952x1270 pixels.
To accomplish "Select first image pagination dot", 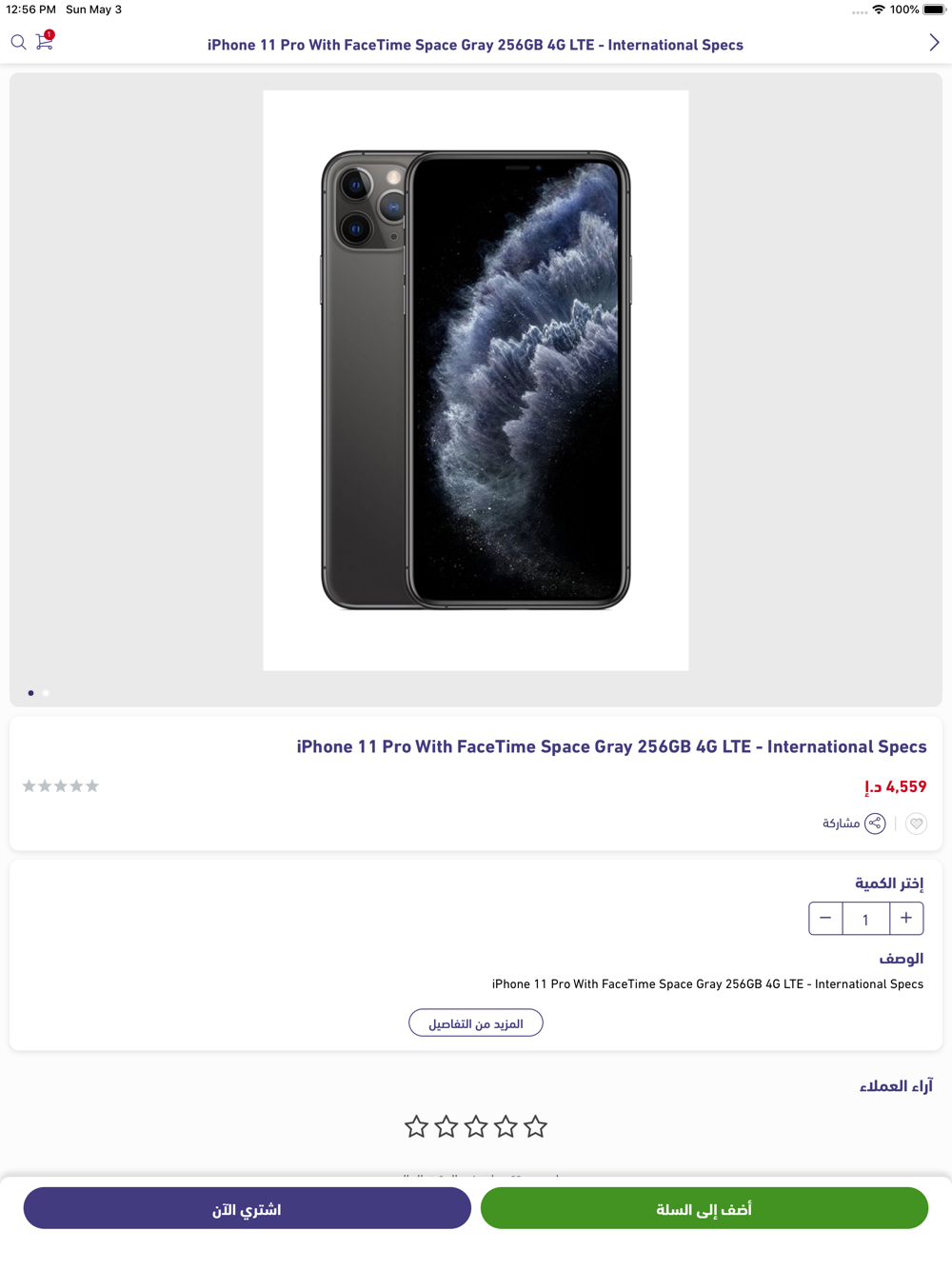I will click(x=30, y=693).
